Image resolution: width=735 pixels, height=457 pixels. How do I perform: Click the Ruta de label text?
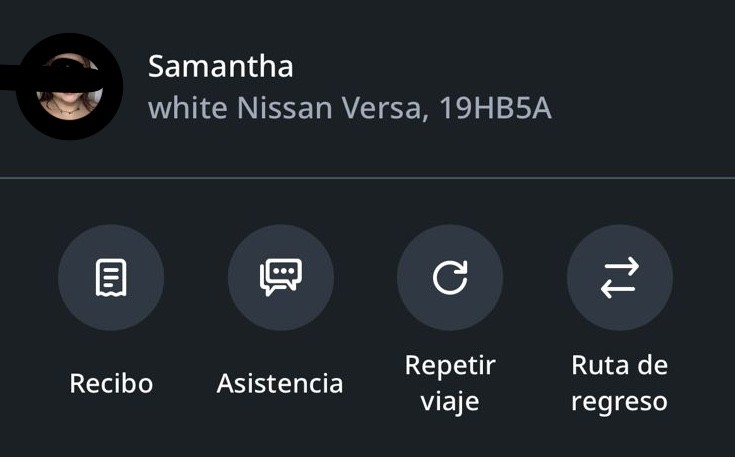click(x=620, y=365)
